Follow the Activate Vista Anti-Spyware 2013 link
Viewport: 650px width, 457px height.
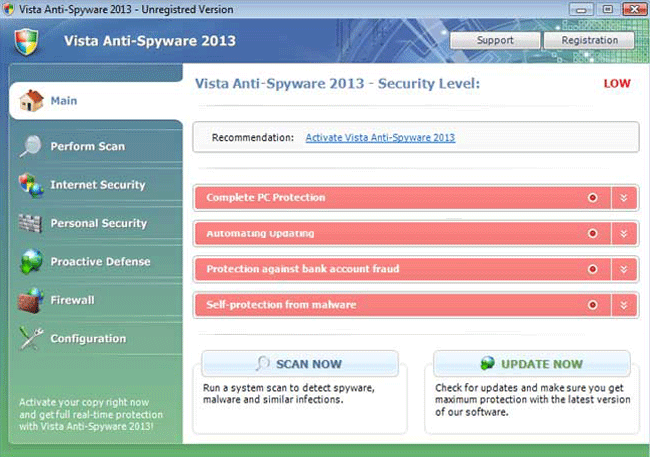[x=380, y=137]
